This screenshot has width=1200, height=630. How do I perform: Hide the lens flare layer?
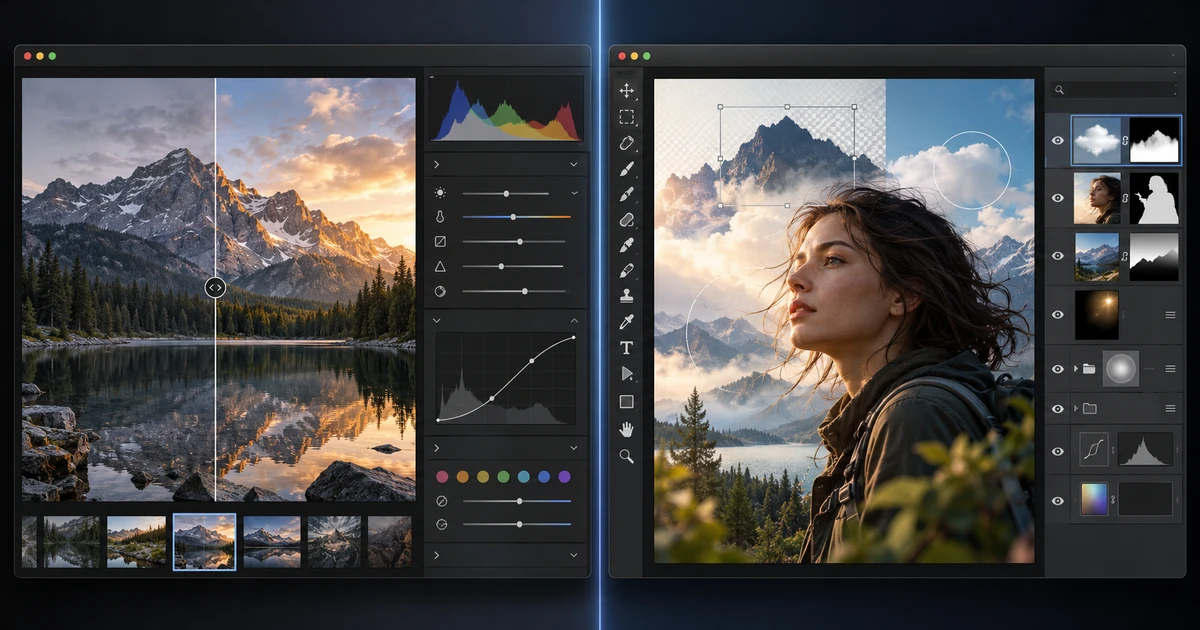(x=1058, y=315)
